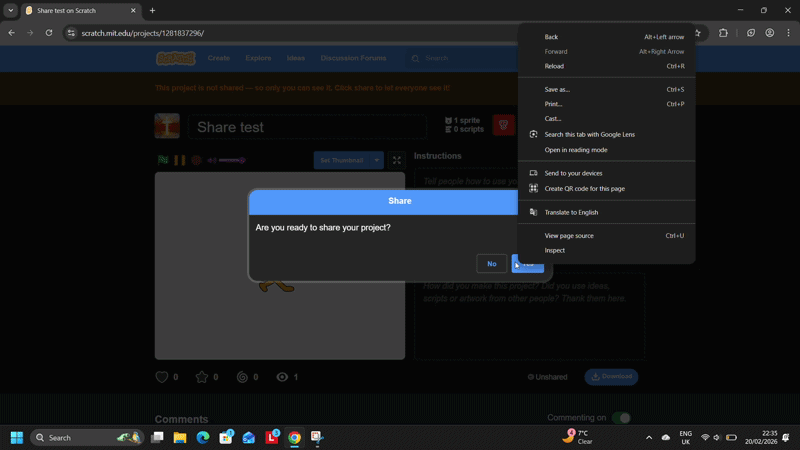
Task: Click the pause icon above the stage
Action: (x=180, y=160)
